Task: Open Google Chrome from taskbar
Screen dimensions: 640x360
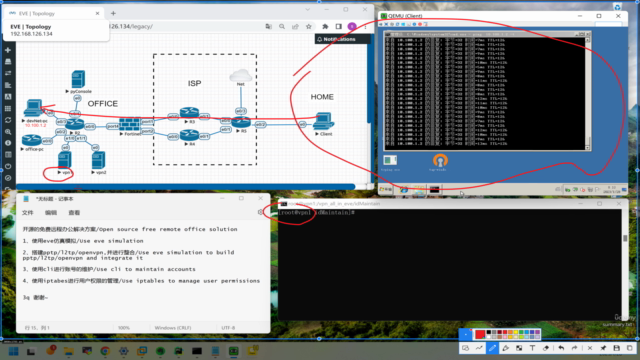Action: [105, 351]
